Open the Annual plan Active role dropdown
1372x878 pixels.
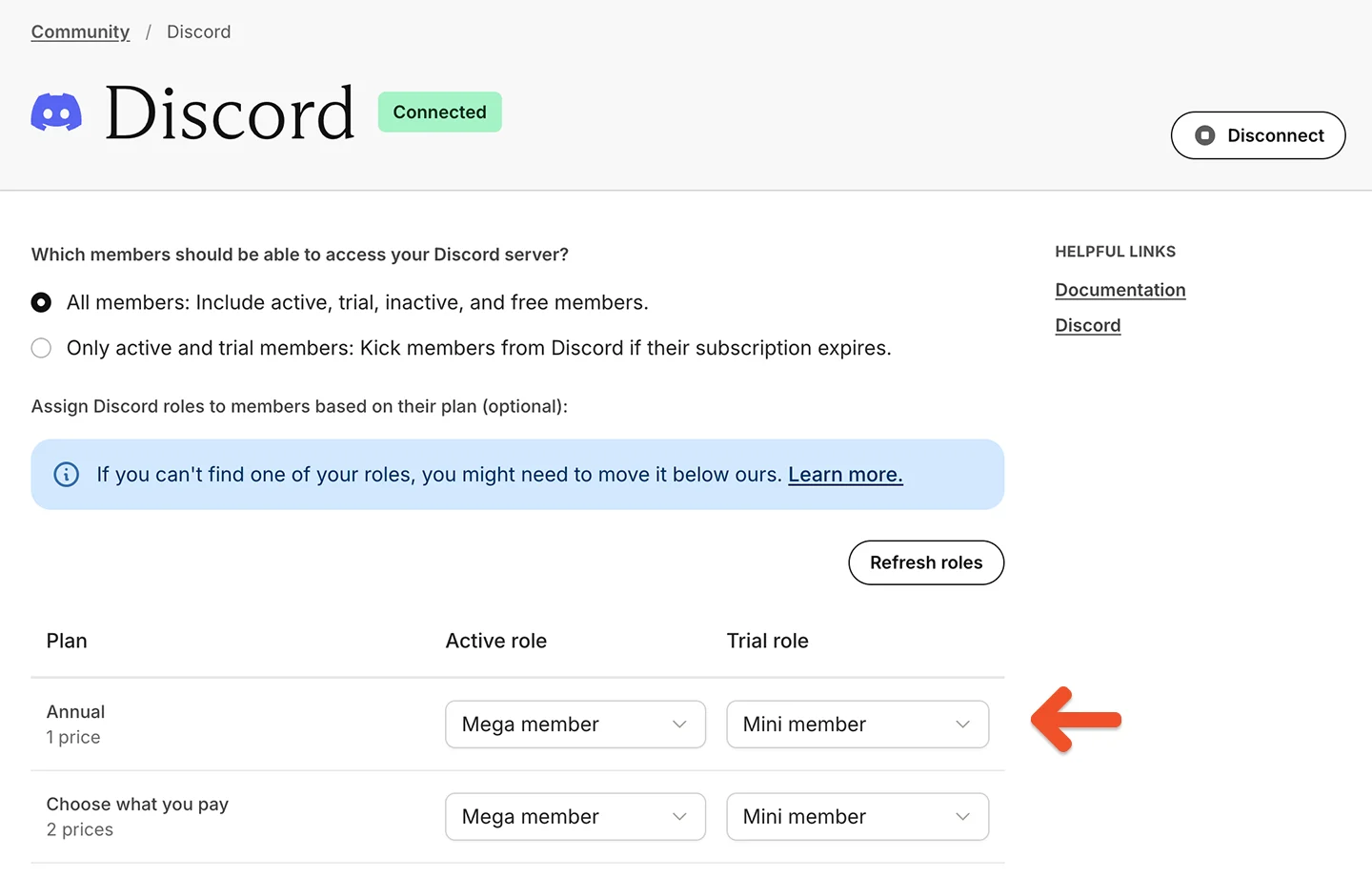[575, 725]
